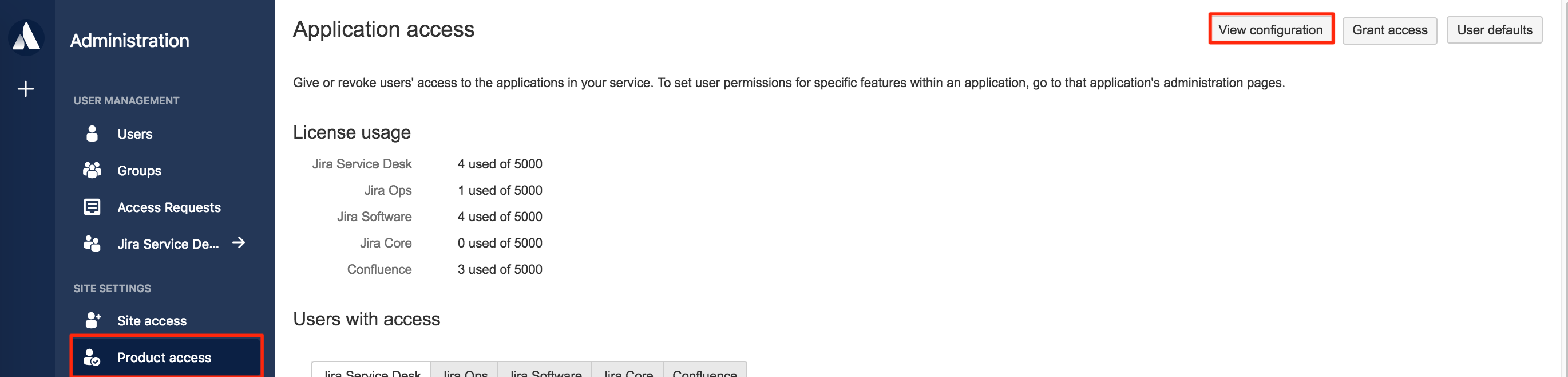Click the plus icon in the dark sidebar
Image resolution: width=1568 pixels, height=377 pixels.
tap(26, 89)
